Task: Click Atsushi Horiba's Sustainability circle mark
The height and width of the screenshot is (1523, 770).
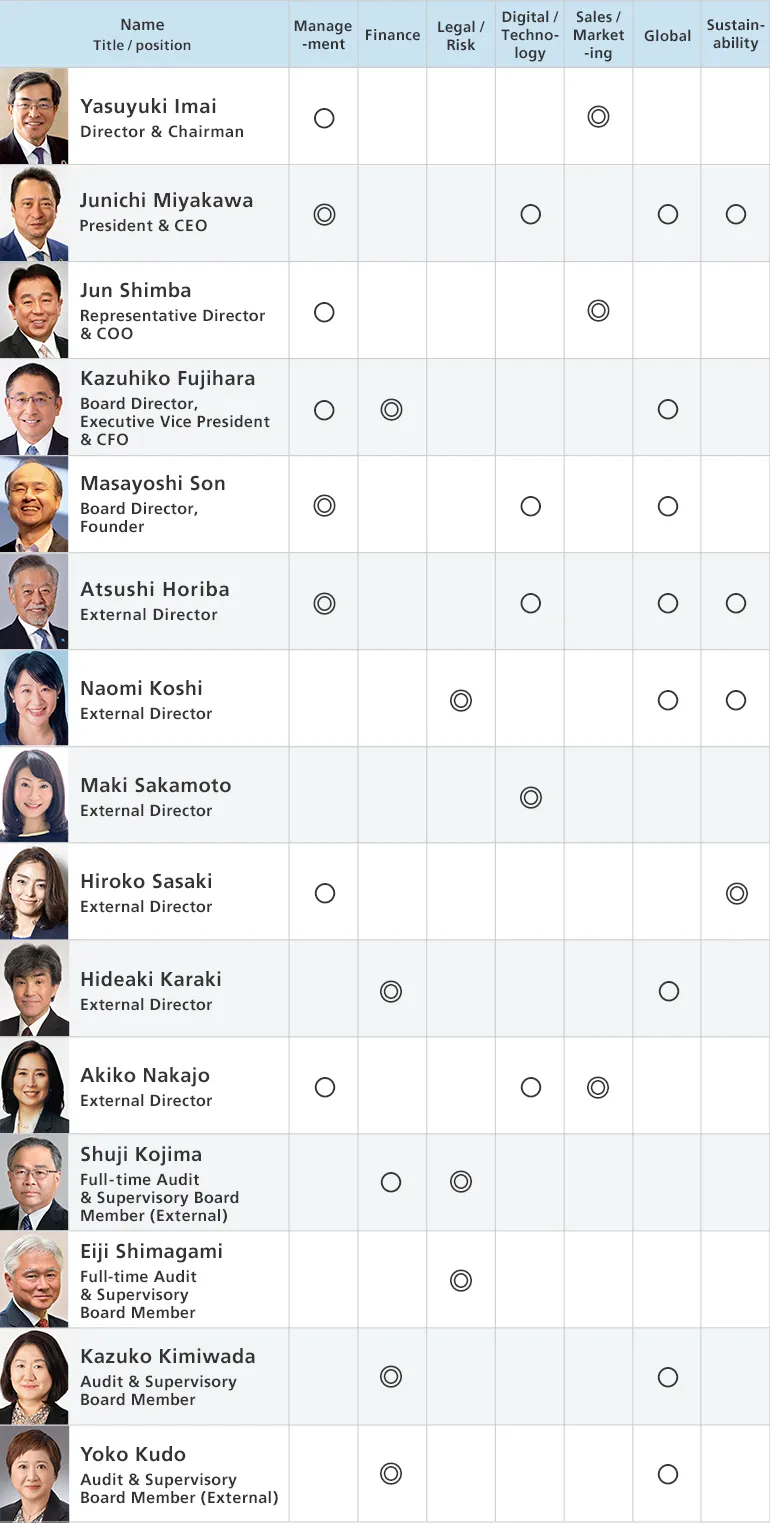Action: coord(736,603)
